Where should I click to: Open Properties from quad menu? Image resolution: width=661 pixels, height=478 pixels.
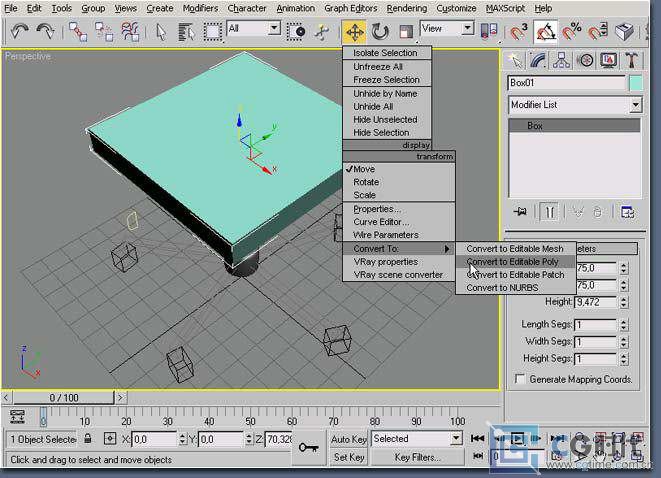click(399, 209)
